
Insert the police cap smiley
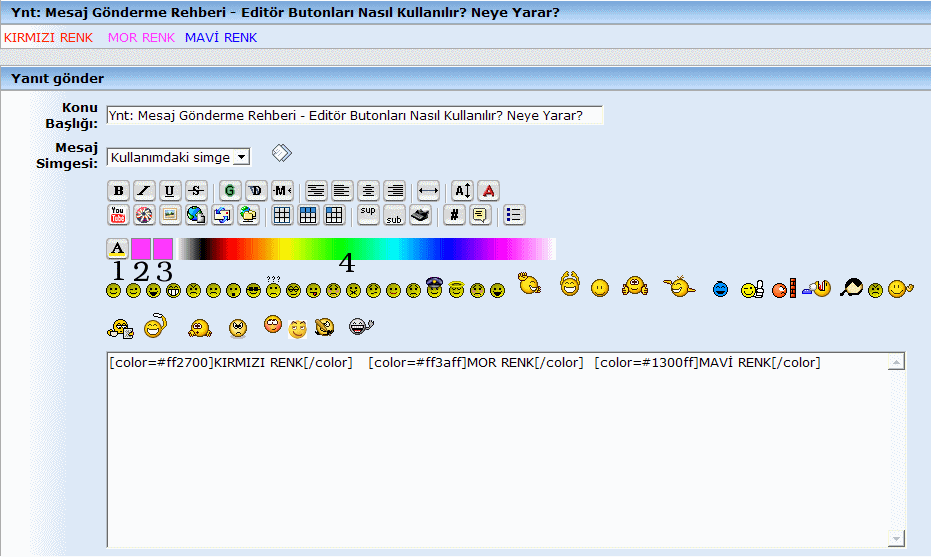tap(435, 288)
